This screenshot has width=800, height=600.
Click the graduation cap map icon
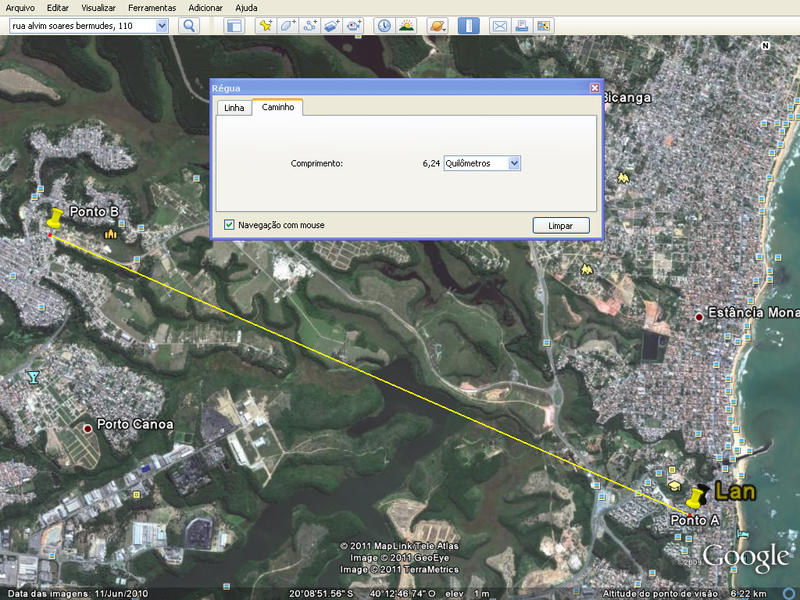pos(674,486)
